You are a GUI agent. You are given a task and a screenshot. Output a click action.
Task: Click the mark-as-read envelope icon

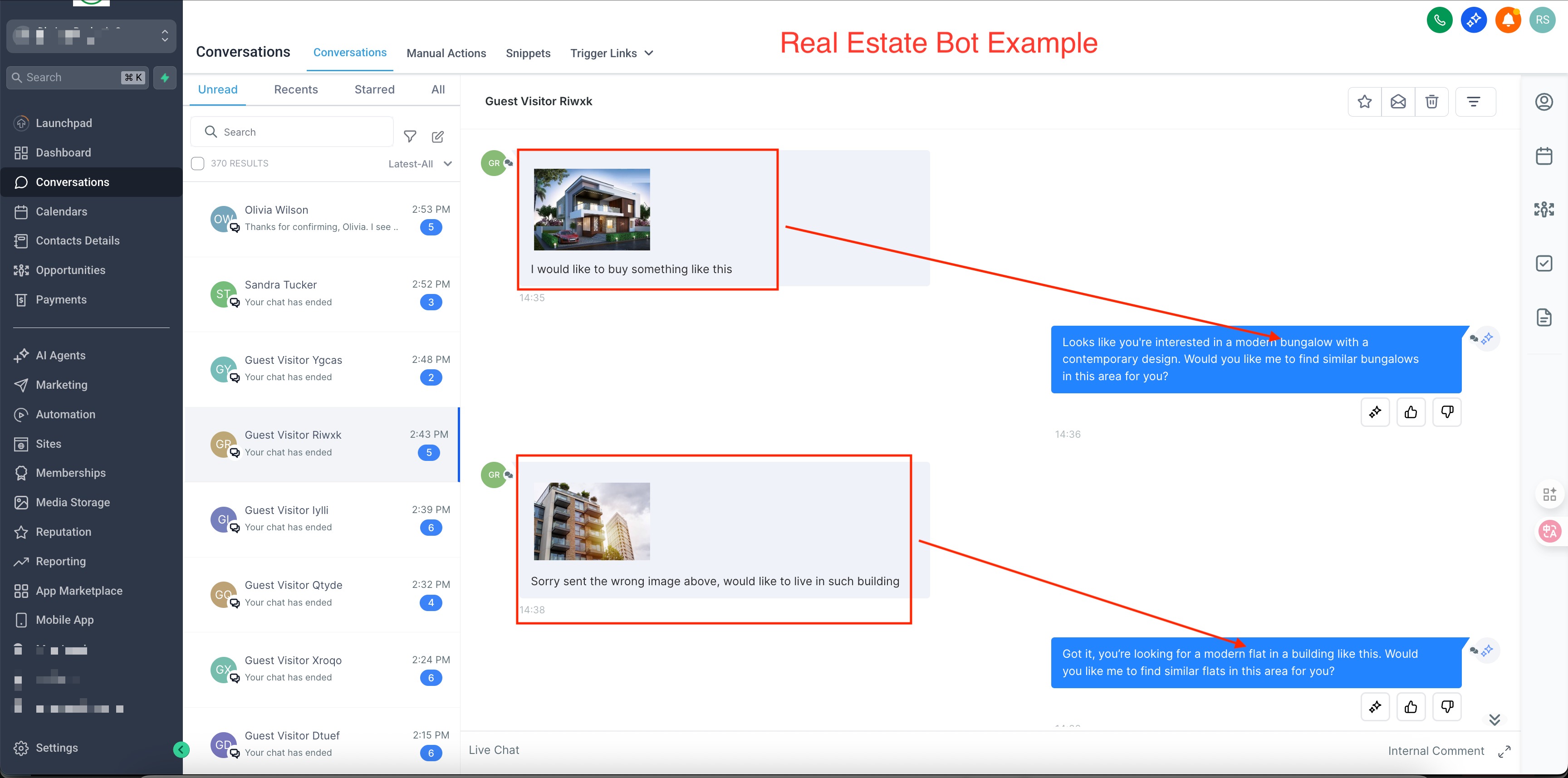click(1398, 102)
